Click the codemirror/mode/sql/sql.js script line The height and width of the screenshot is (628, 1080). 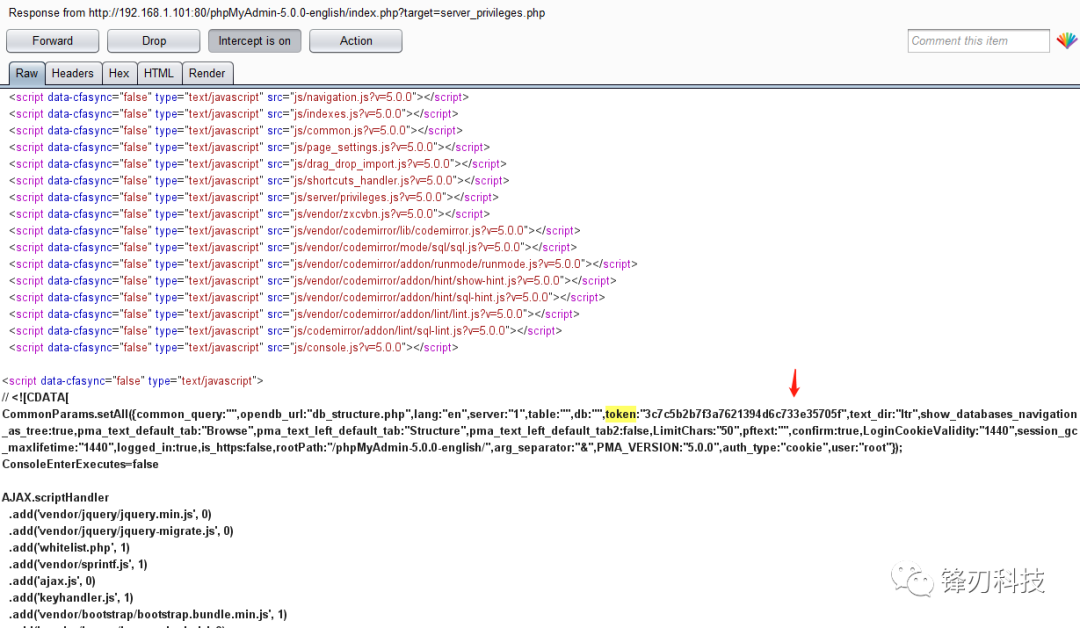[x=292, y=247]
